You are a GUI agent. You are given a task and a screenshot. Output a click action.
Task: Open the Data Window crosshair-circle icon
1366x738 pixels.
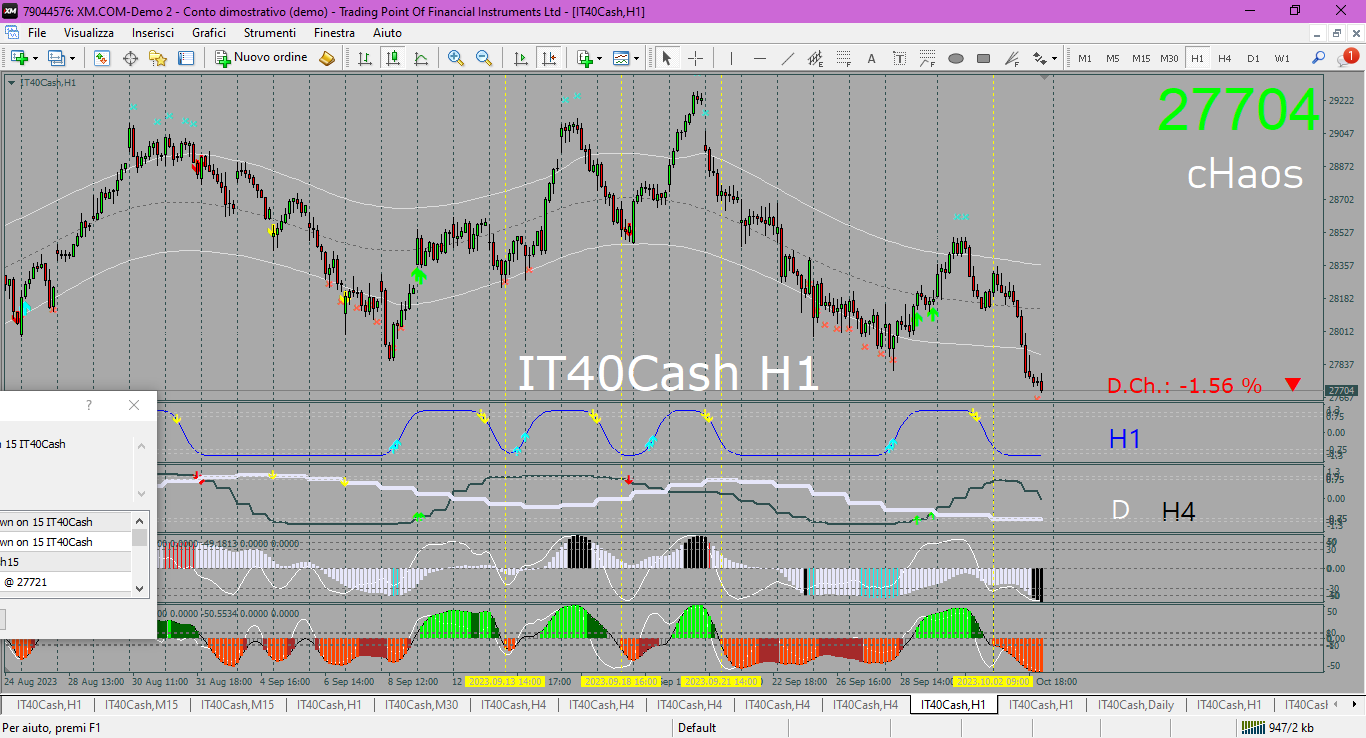[x=130, y=58]
